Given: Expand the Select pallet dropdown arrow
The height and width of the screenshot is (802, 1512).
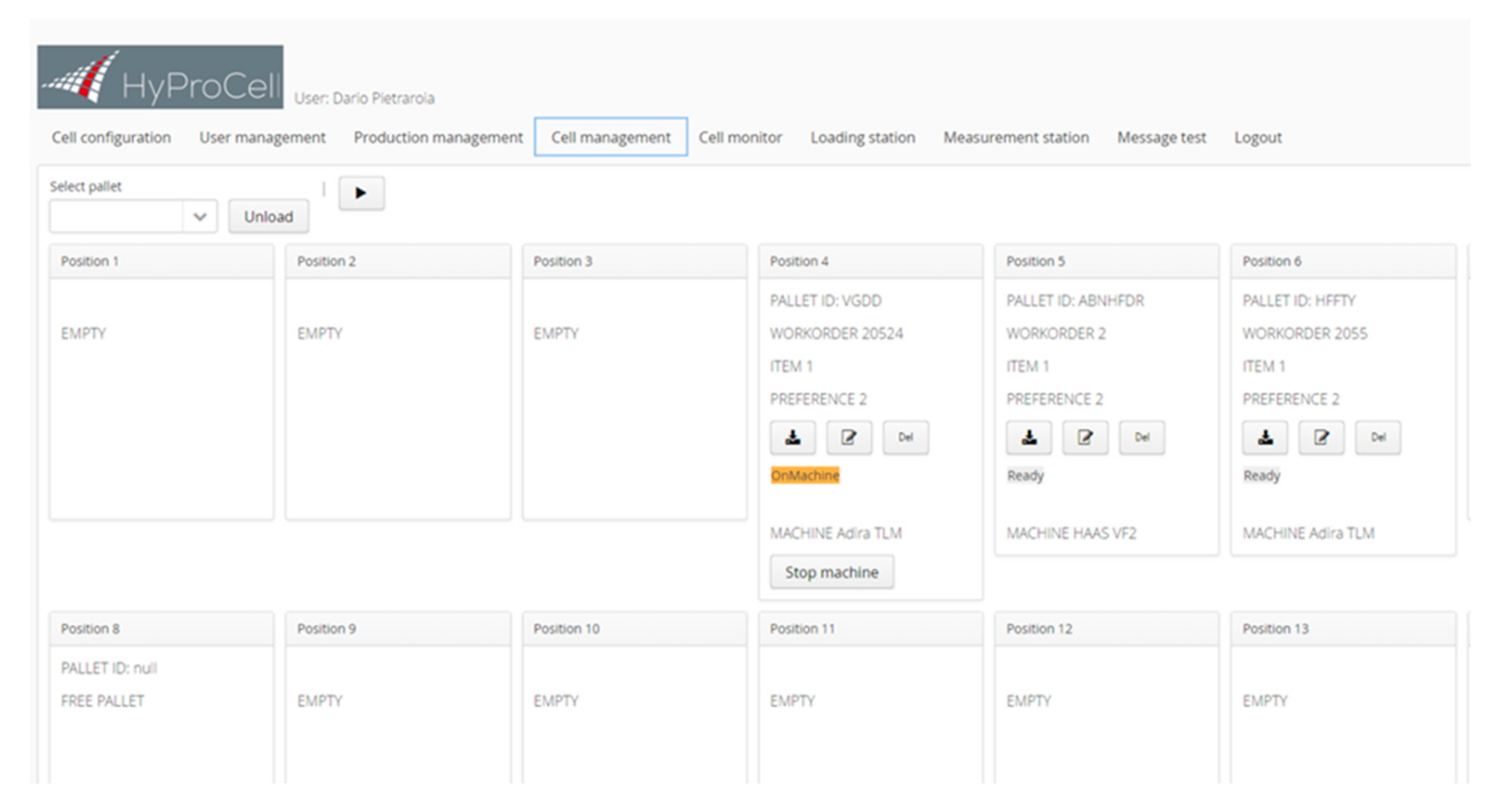Looking at the screenshot, I should point(200,217).
